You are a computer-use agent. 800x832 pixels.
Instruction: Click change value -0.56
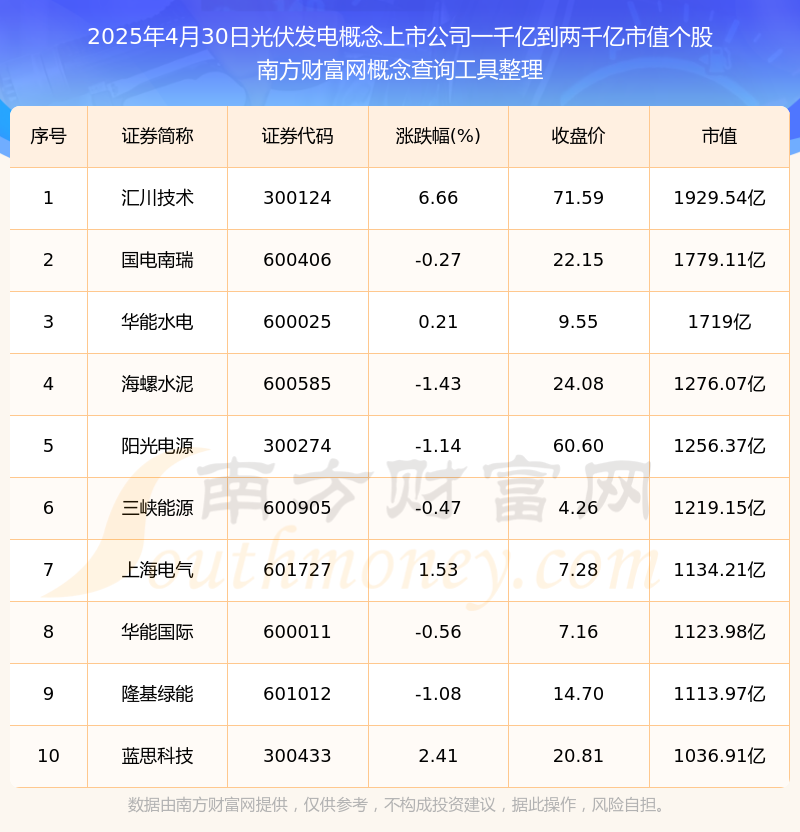click(438, 632)
